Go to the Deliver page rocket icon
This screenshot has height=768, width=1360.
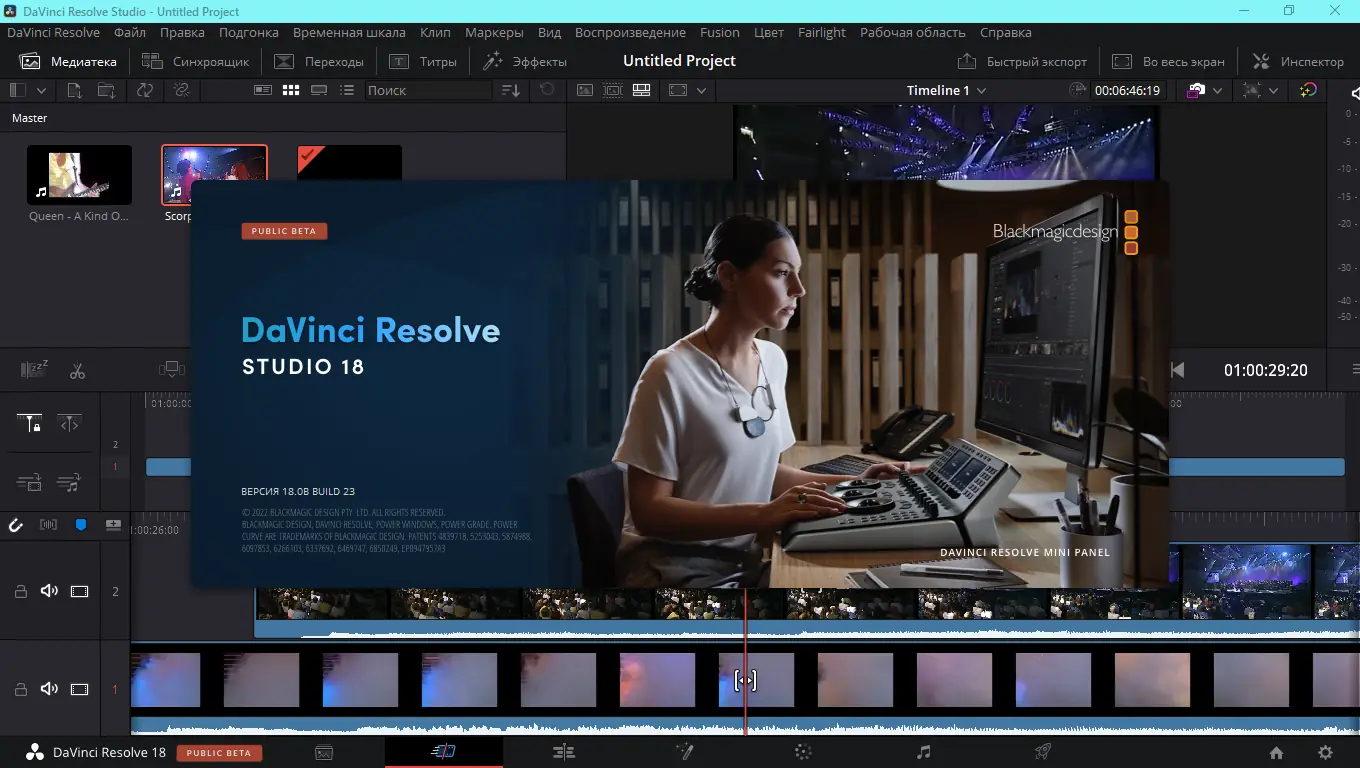[1042, 752]
